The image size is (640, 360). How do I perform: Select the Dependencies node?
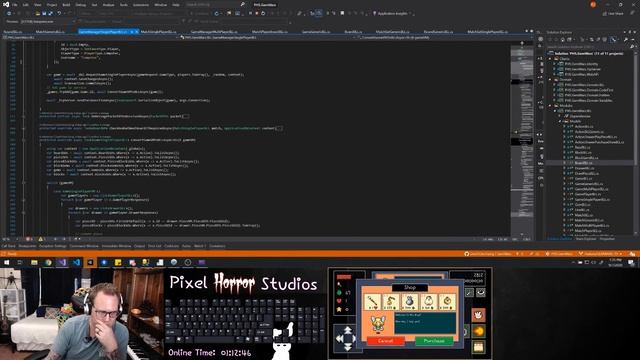(x=580, y=116)
